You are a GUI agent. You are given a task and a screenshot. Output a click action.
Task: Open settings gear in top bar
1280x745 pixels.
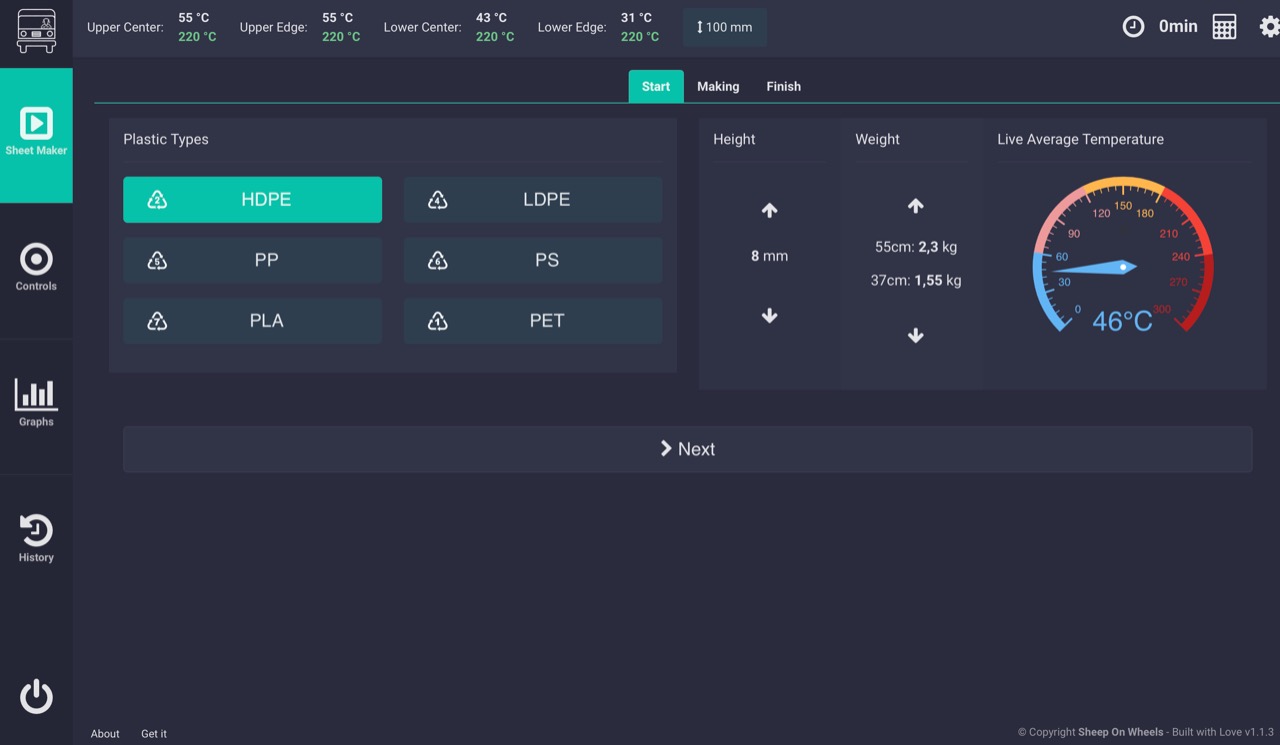coord(1270,27)
